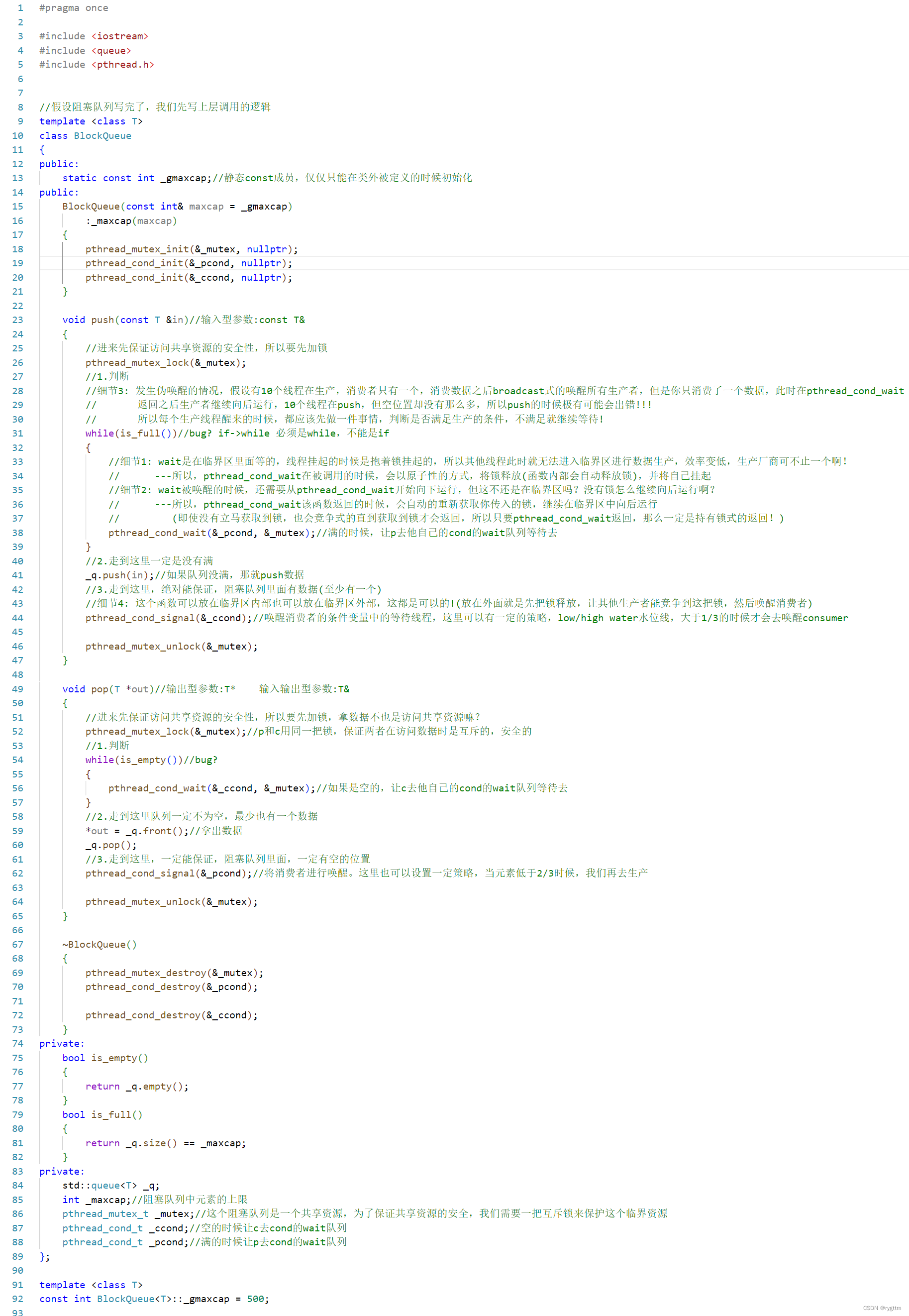This screenshot has width=909, height=1316.
Task: Click 'pthread_cond_init(&_ccond, nullptr);' line
Action: pyautogui.click(x=189, y=277)
